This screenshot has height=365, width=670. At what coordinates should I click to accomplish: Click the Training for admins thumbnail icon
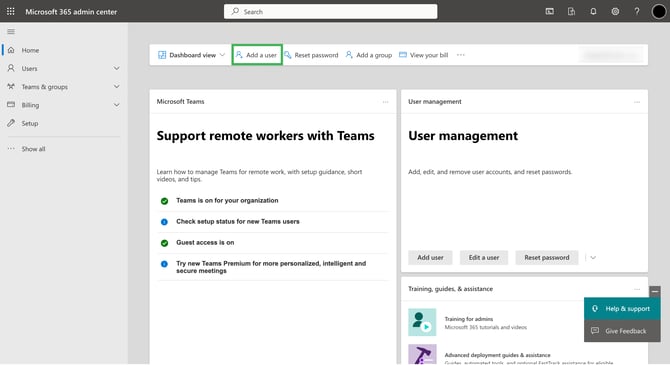(x=422, y=322)
